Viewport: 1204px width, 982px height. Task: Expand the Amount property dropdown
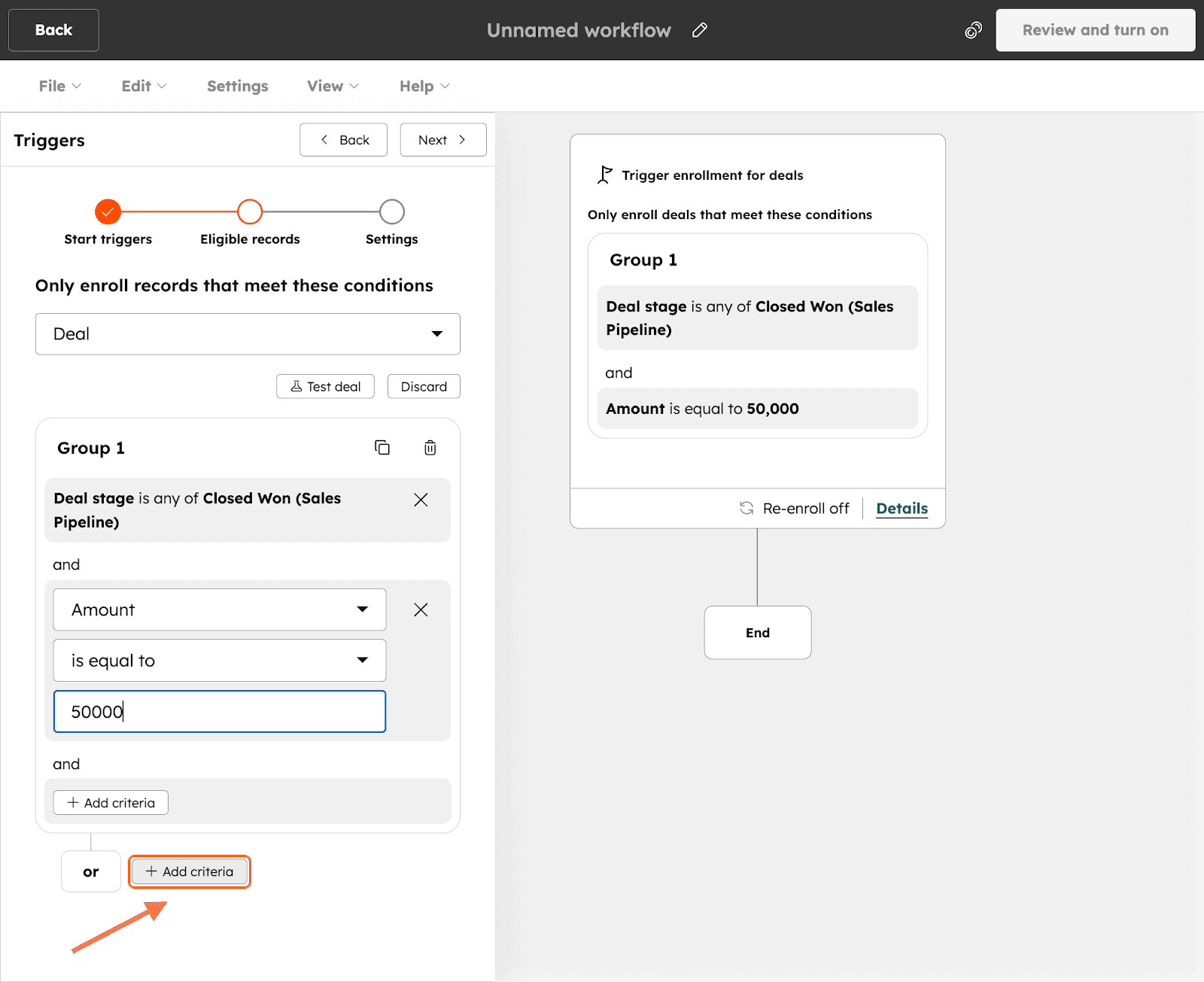pyautogui.click(x=219, y=610)
